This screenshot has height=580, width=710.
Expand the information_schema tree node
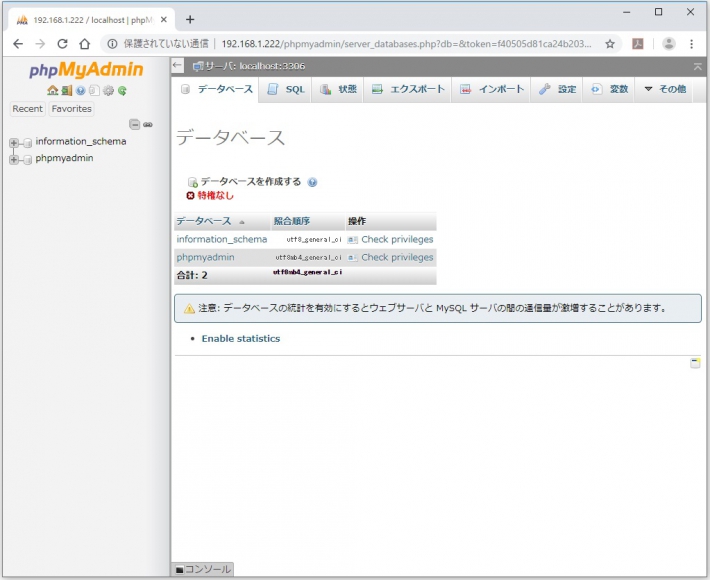pyautogui.click(x=14, y=142)
